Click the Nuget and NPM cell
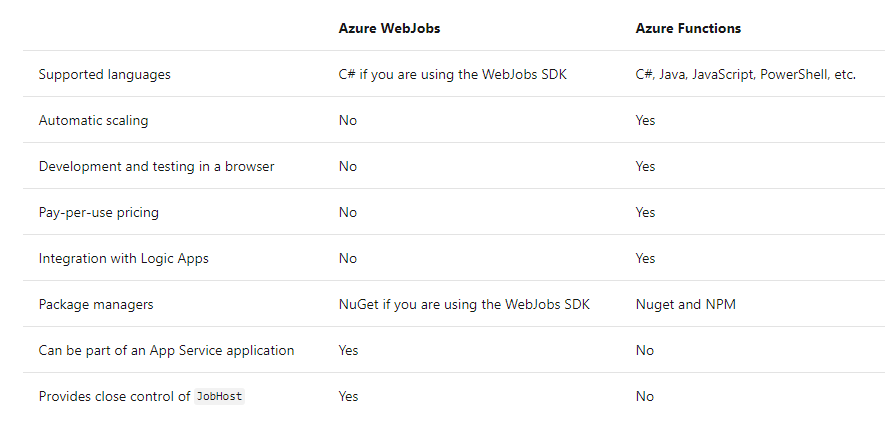The image size is (896, 422). pos(685,304)
